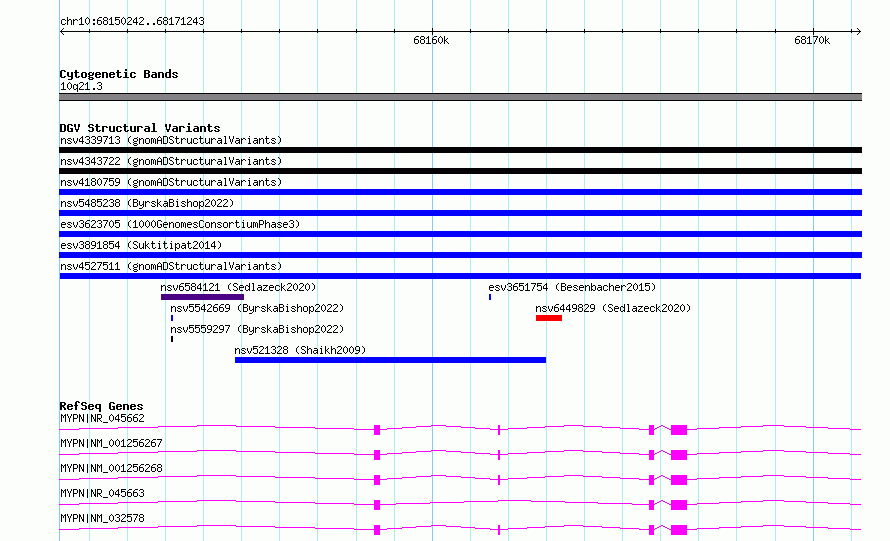Screen dimensions: 890x541
Task: Open the MYPN|NM_032578 transcript label
Action: coord(102,518)
